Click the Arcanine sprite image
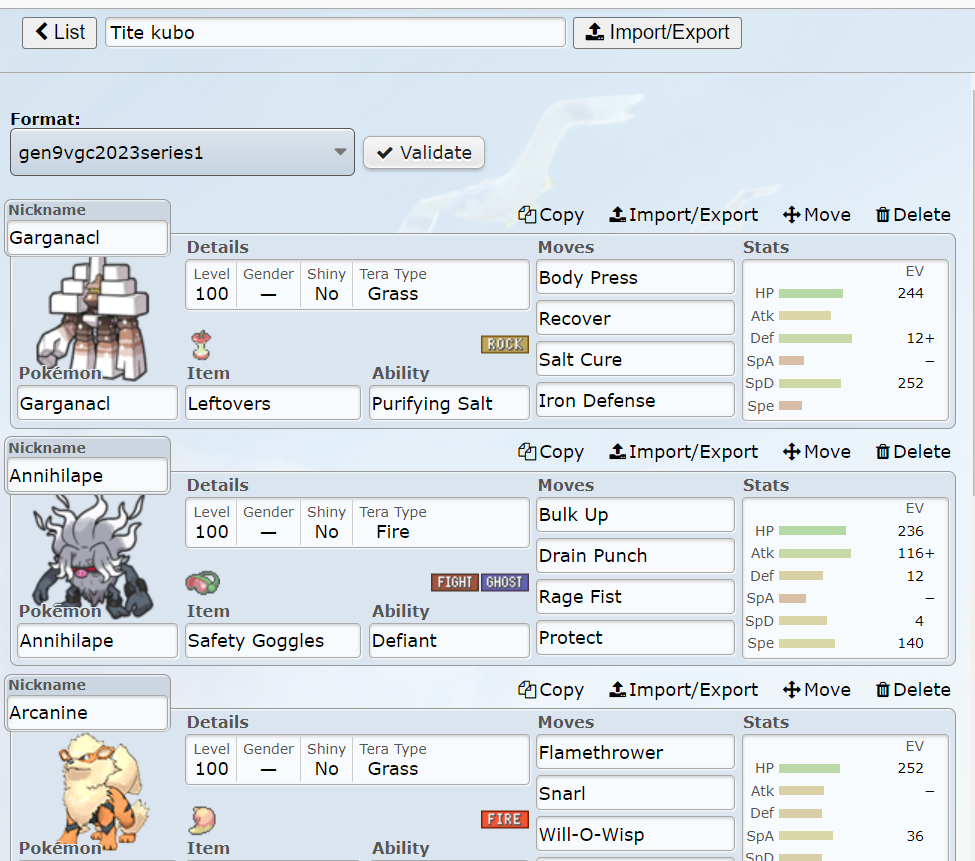This screenshot has height=861, width=975. tap(103, 793)
